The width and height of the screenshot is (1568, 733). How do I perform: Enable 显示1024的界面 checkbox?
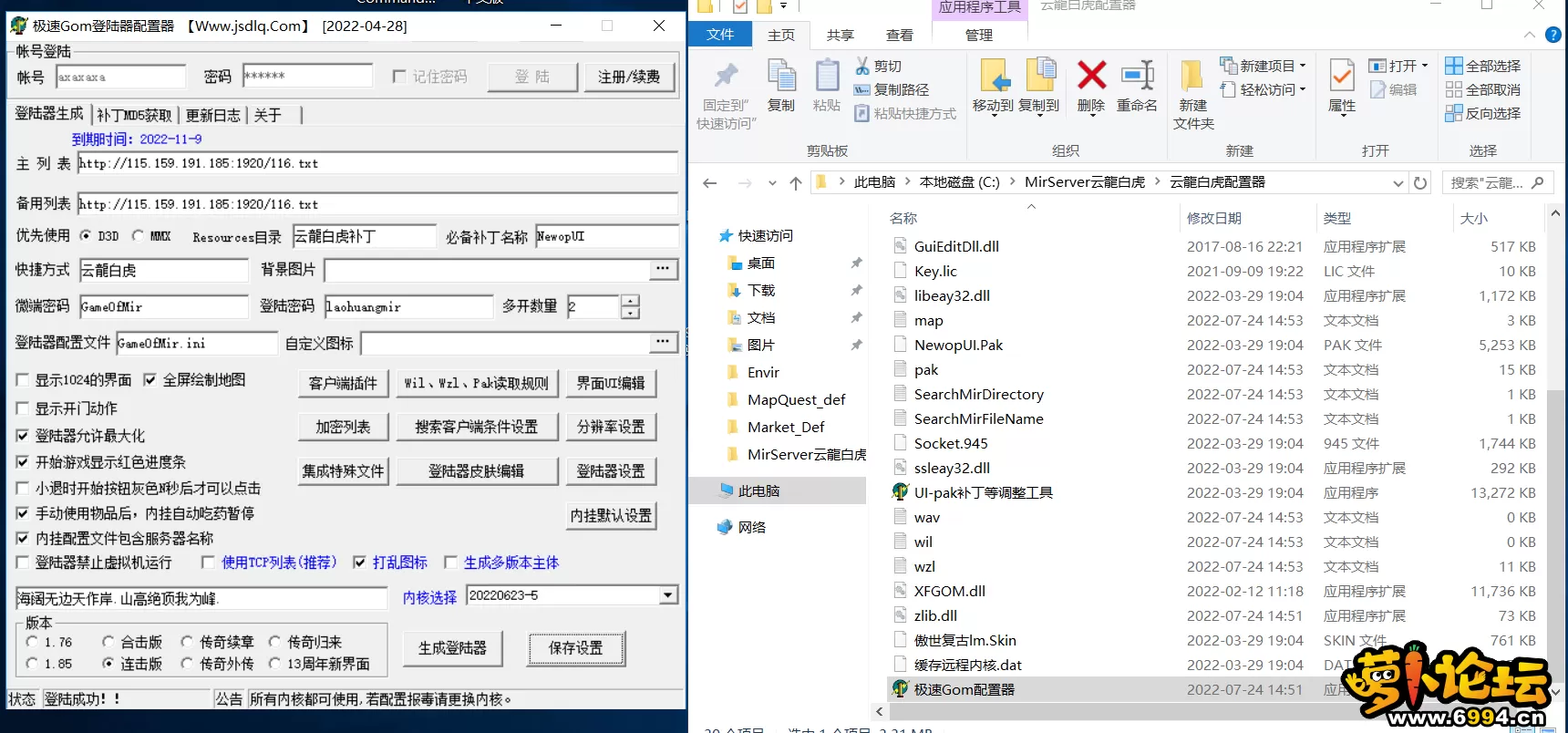23,380
